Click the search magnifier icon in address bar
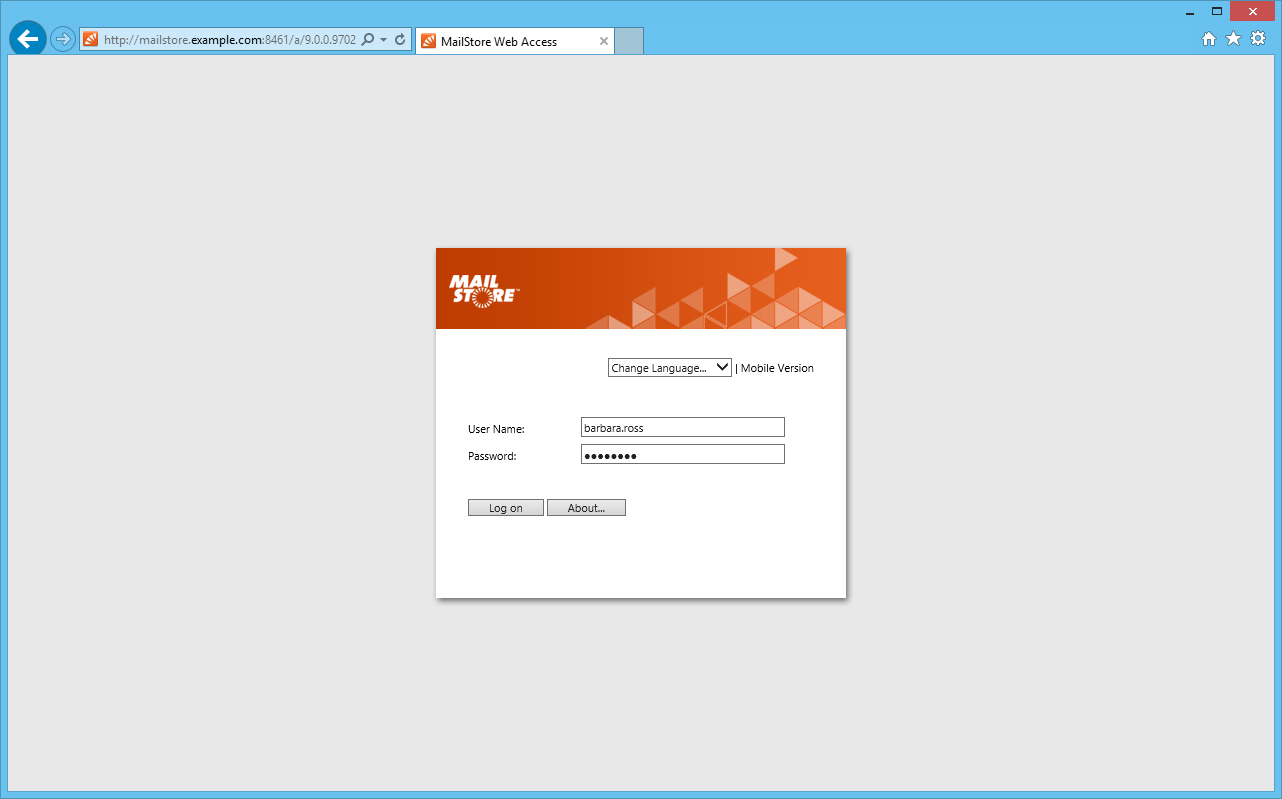1282x799 pixels. pyautogui.click(x=368, y=40)
